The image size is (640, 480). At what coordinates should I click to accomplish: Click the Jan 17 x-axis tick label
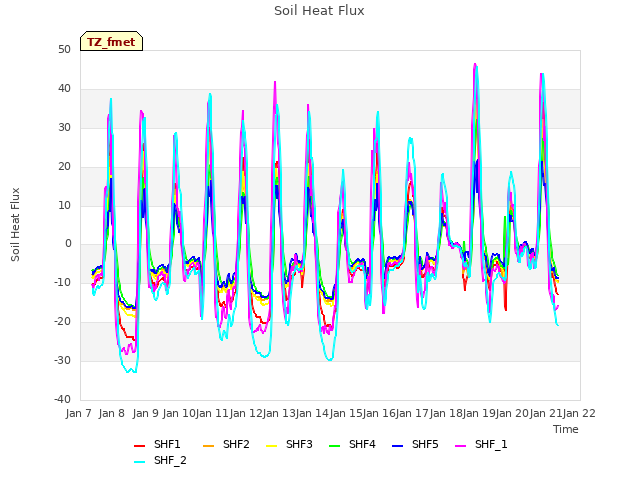click(x=413, y=413)
